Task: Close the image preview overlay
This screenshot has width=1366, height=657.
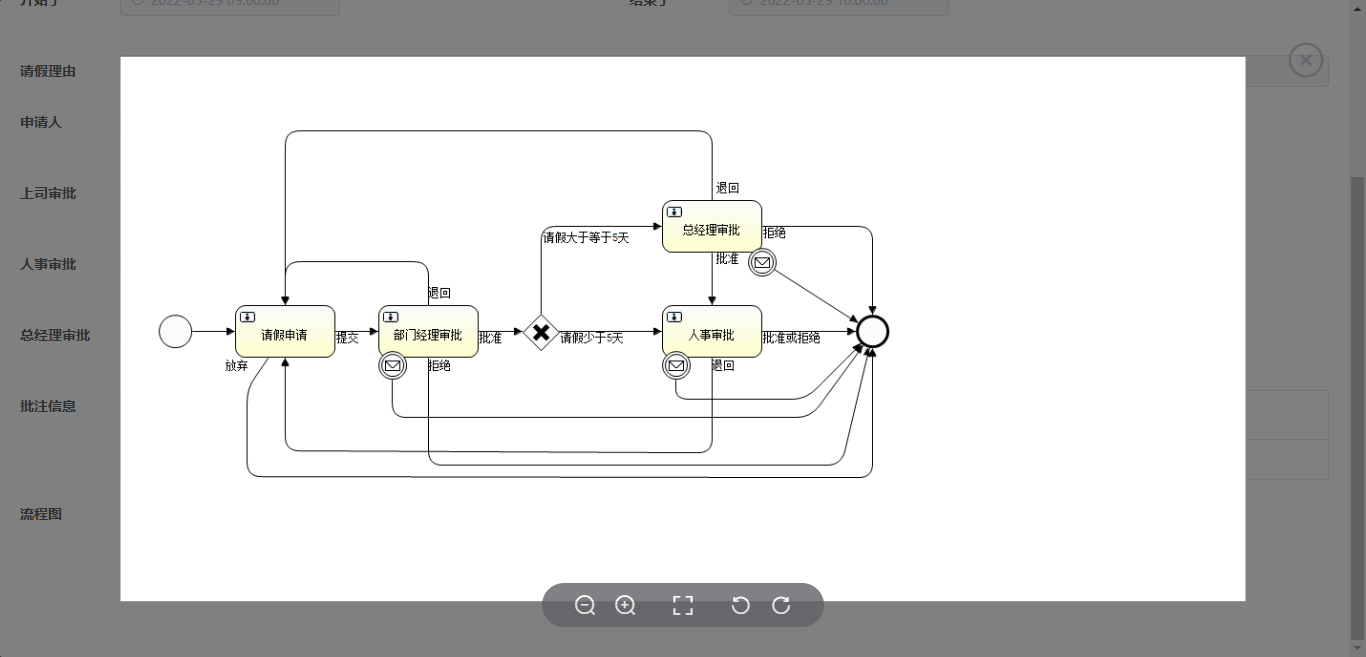Action: tap(1305, 61)
